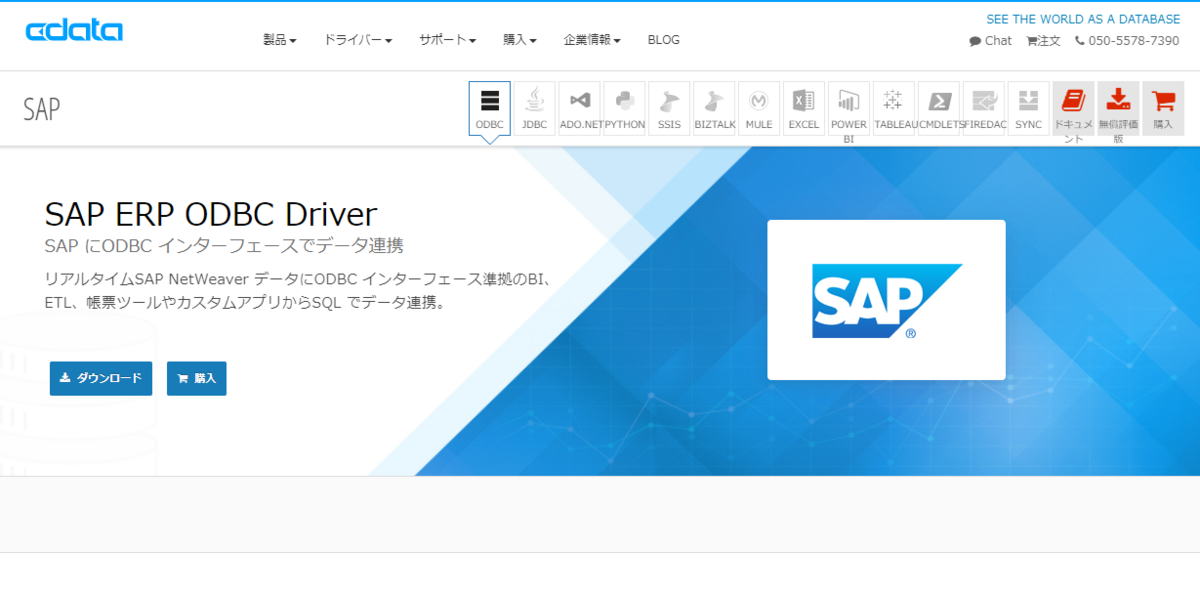Click the blue 購入 button in hero

[x=197, y=378]
